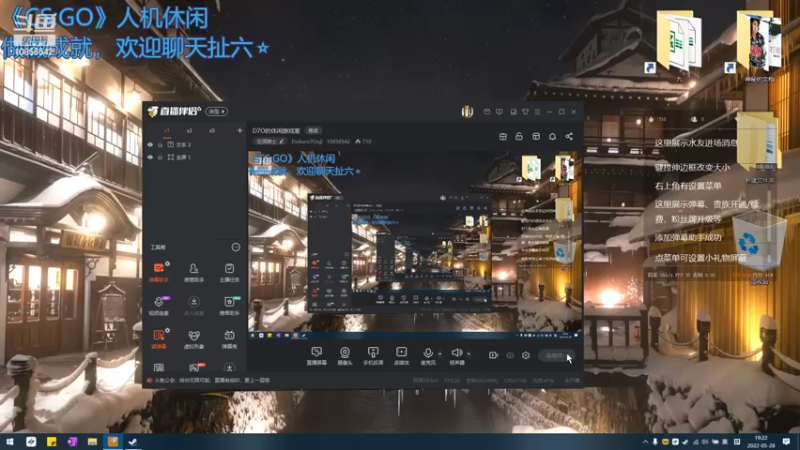Viewport: 800px width, 450px height.
Task: Switch to the second scene tab
Action: (189, 131)
